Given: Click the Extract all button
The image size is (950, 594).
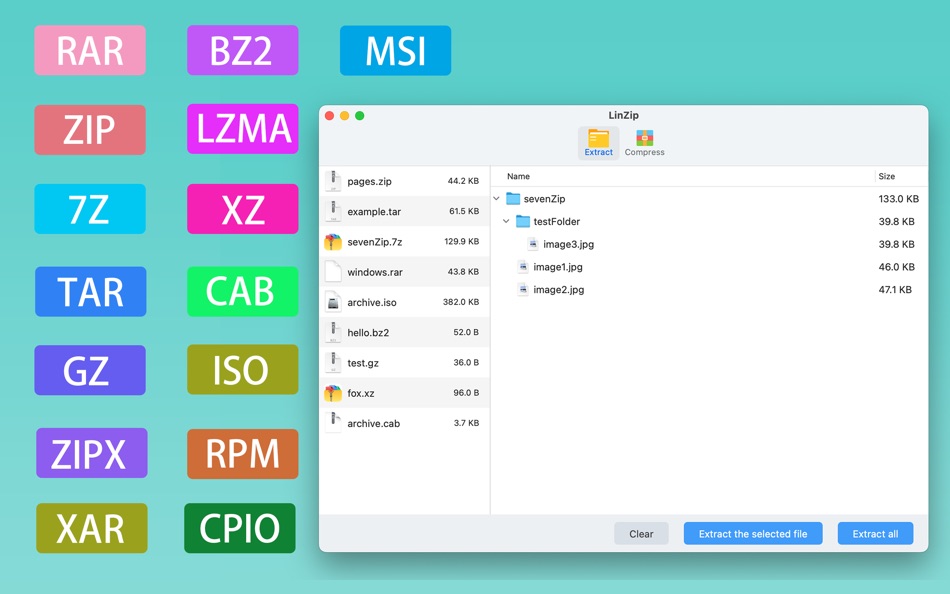Looking at the screenshot, I should [x=875, y=533].
